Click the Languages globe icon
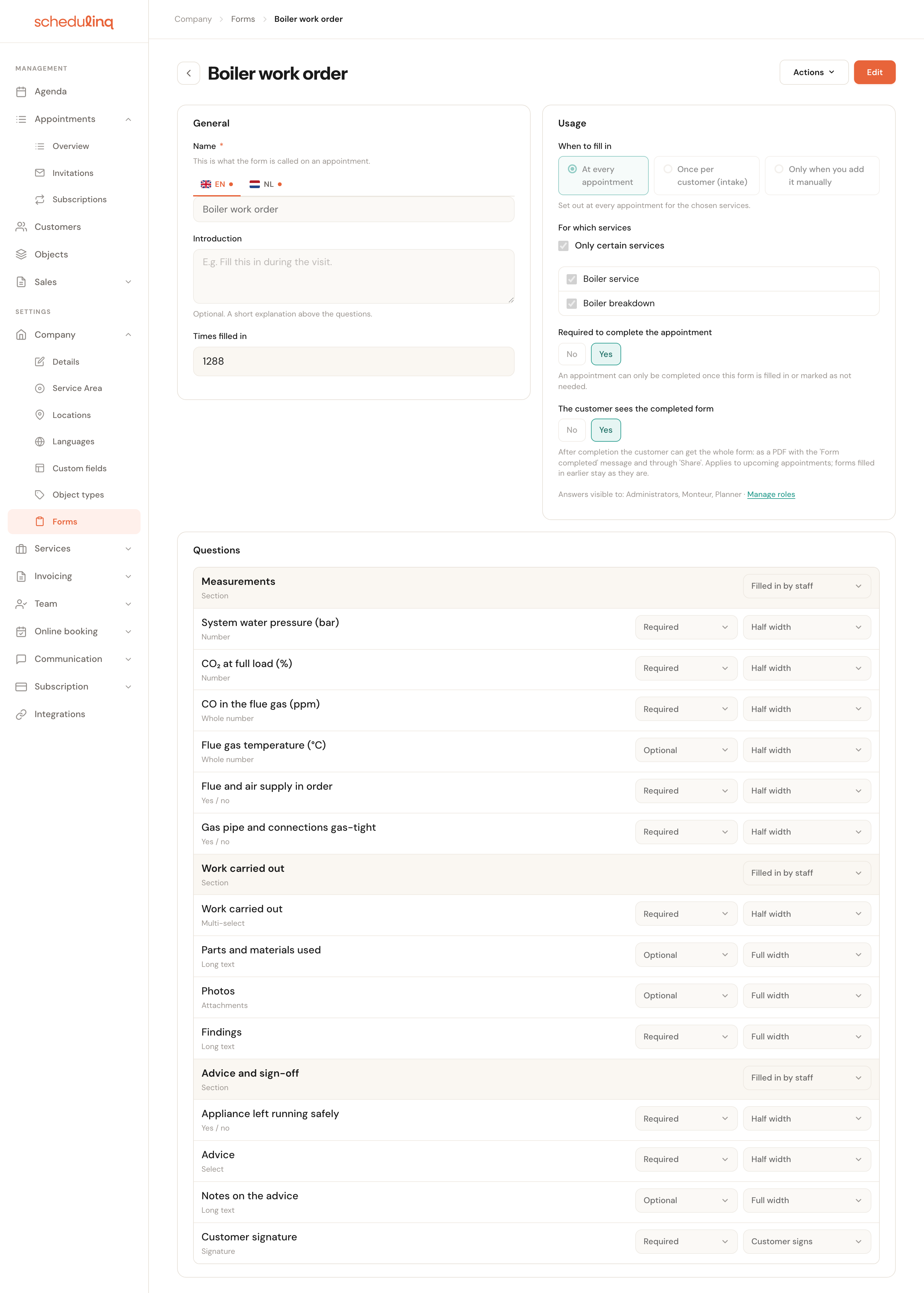Screen dimensions: 924x1293 (40, 442)
